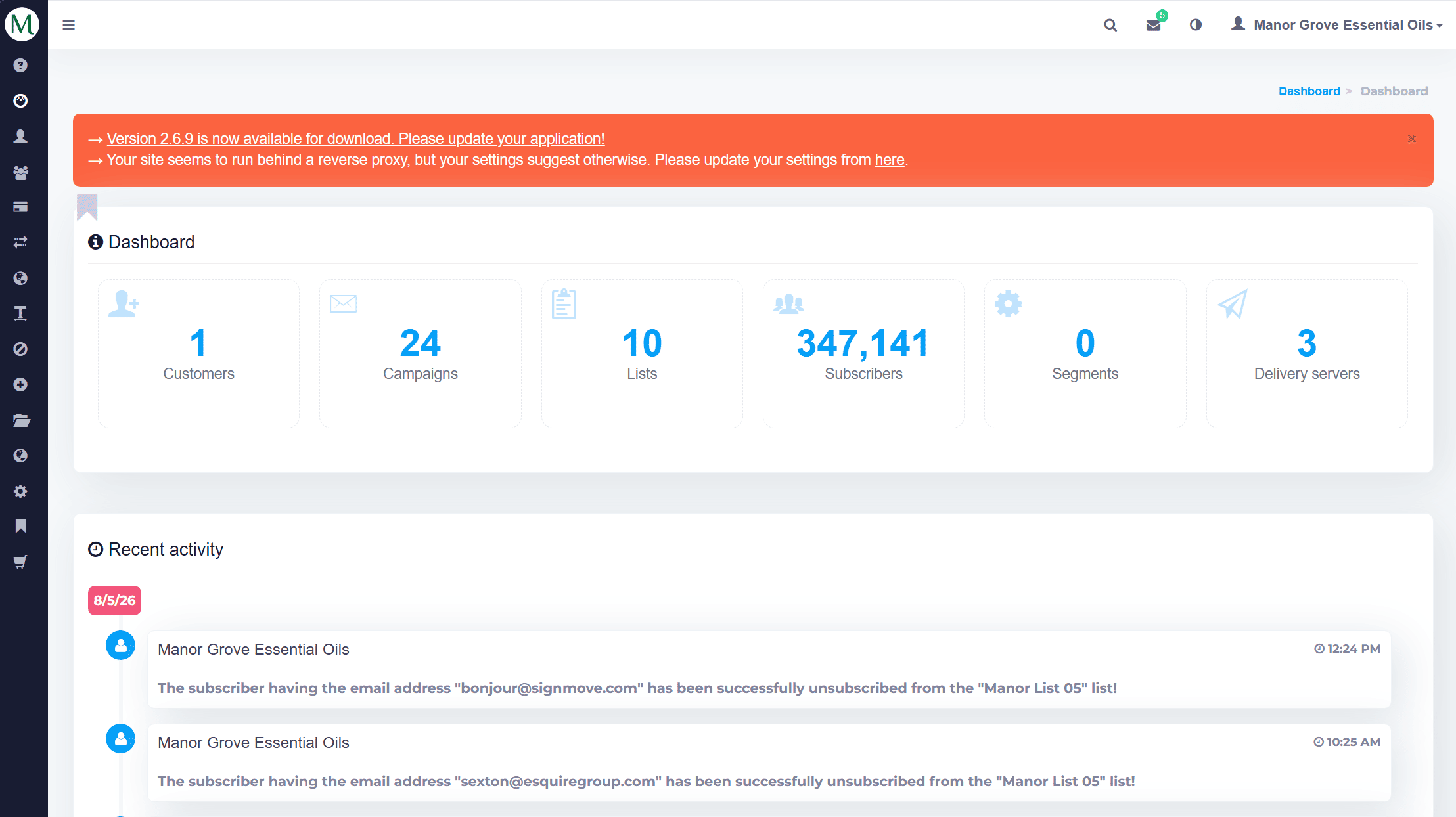Toggle the dark/light contrast mode icon

[x=1196, y=25]
